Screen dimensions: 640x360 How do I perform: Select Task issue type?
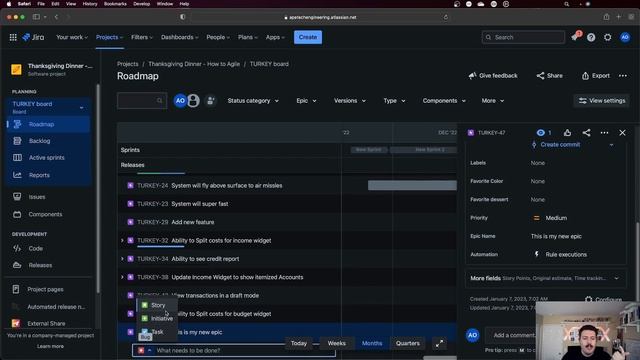157,332
